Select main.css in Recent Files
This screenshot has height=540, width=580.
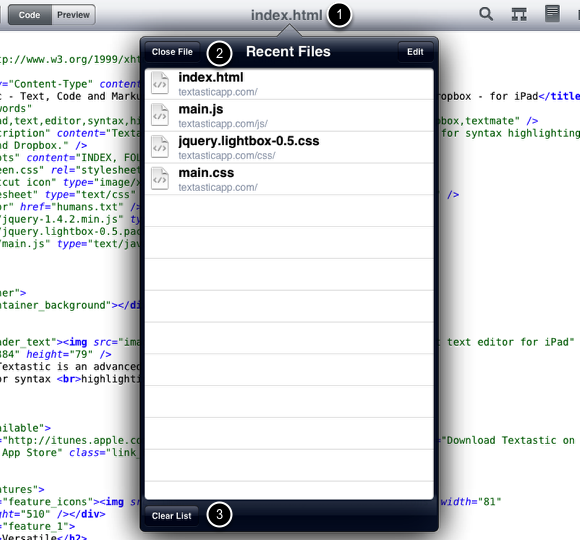(x=289, y=179)
